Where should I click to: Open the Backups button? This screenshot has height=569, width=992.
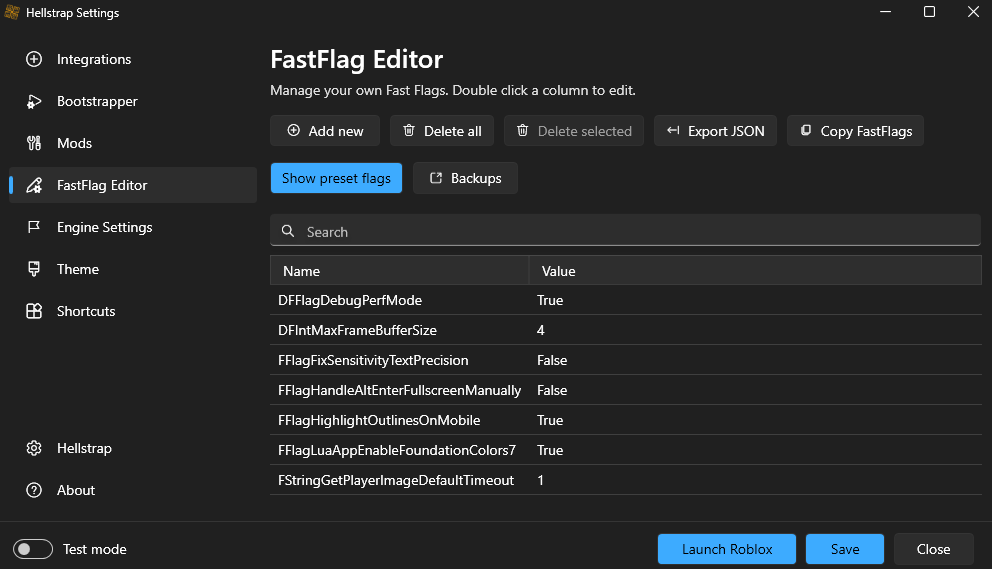click(466, 178)
